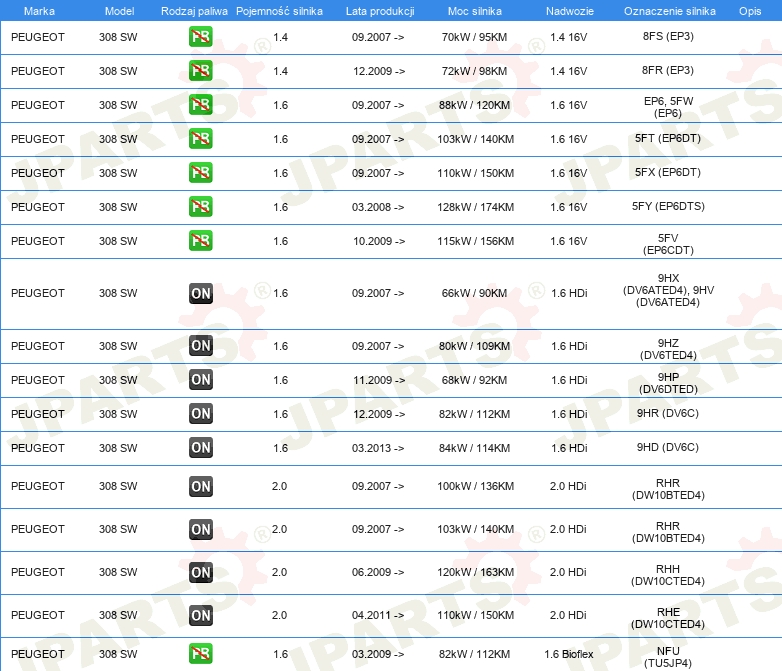Viewport: 782px width, 671px height.
Task: Select the RHE (DW10CTED4) engine cell
Action: pos(668,618)
